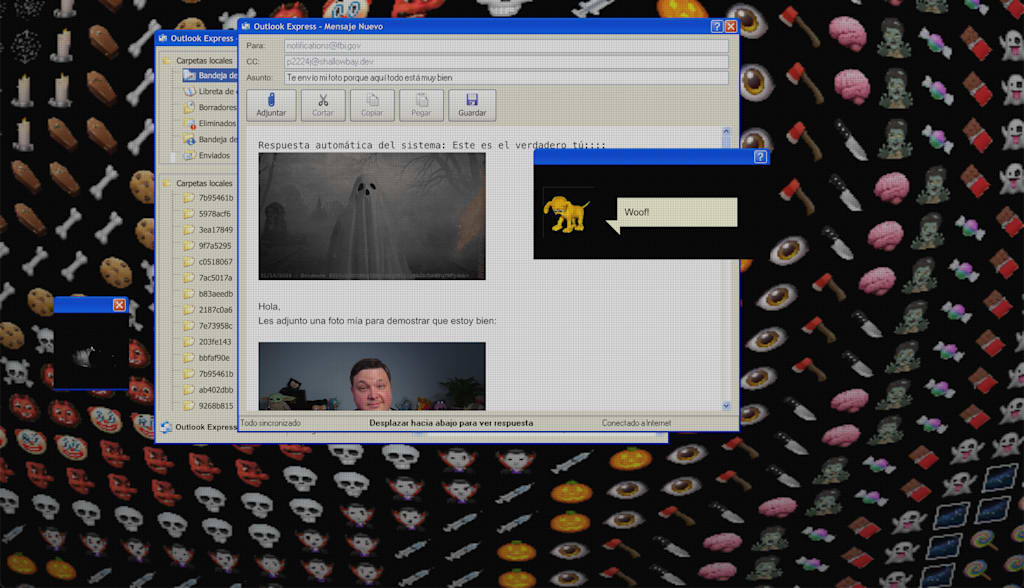This screenshot has height=588, width=1024.
Task: Click the Copiar toolbar button
Action: [372, 105]
